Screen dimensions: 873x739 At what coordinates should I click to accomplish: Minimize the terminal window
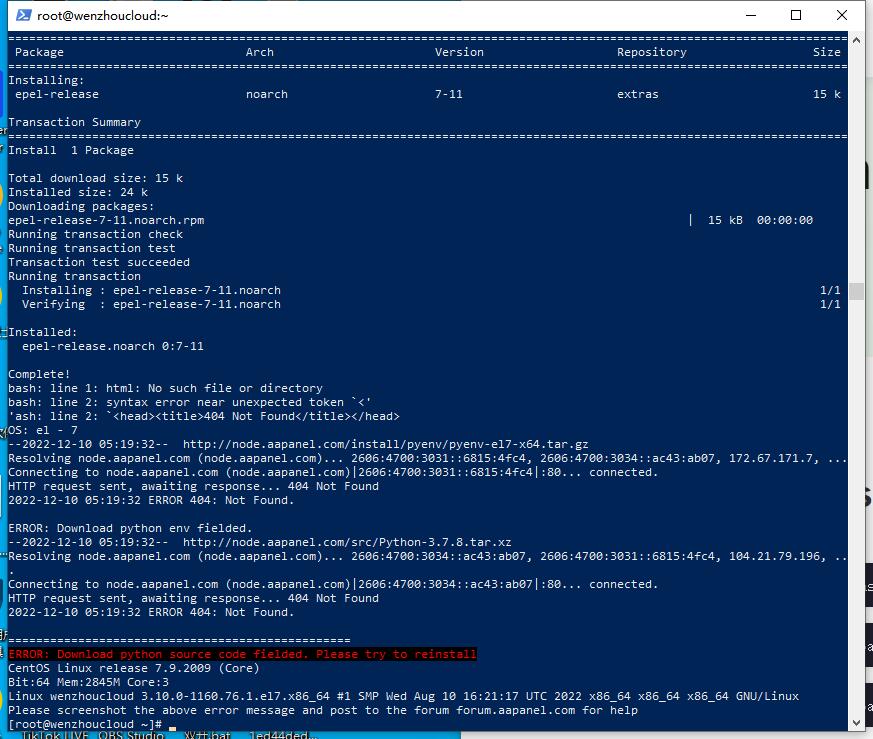tap(751, 16)
